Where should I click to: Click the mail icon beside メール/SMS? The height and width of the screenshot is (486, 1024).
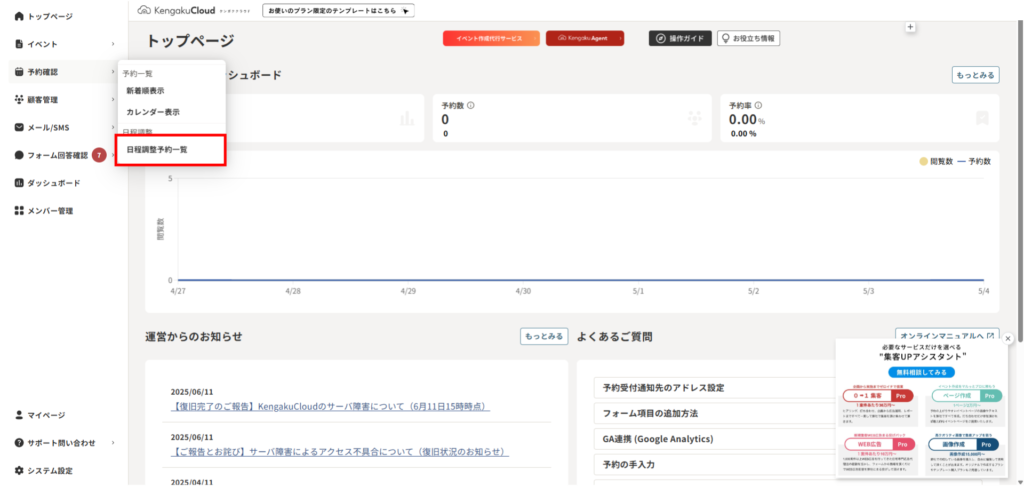19,127
